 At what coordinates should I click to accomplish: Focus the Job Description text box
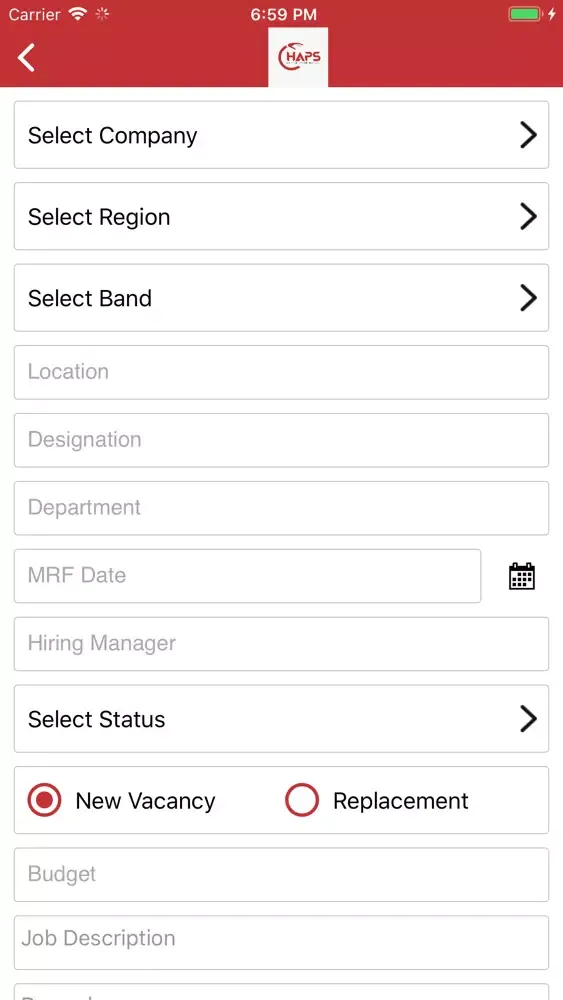tap(281, 943)
